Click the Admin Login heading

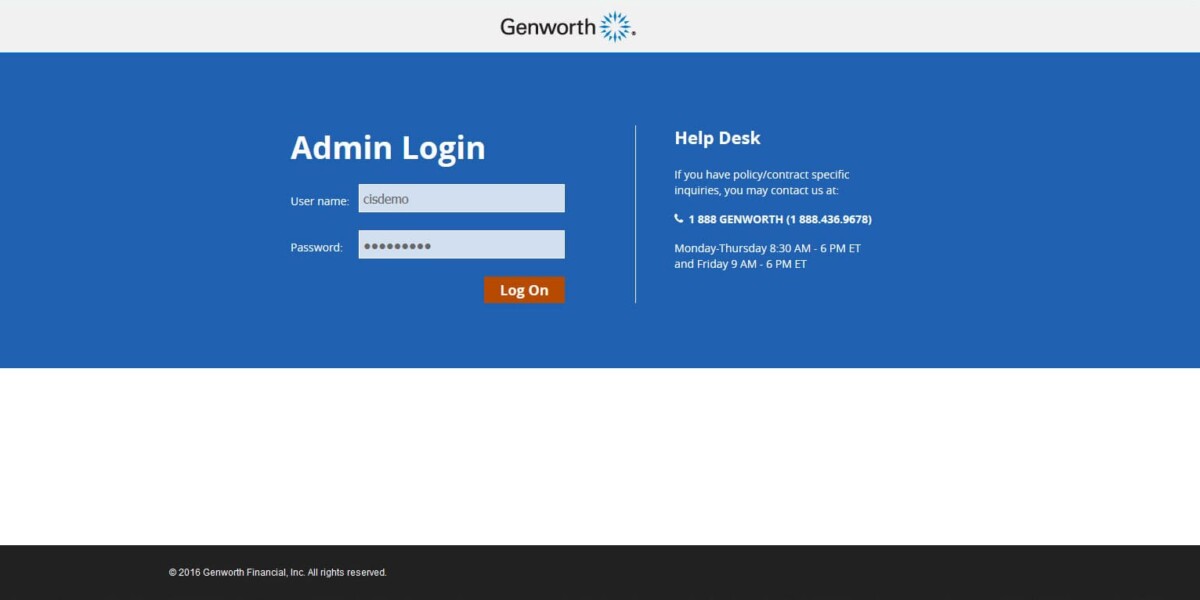(388, 148)
